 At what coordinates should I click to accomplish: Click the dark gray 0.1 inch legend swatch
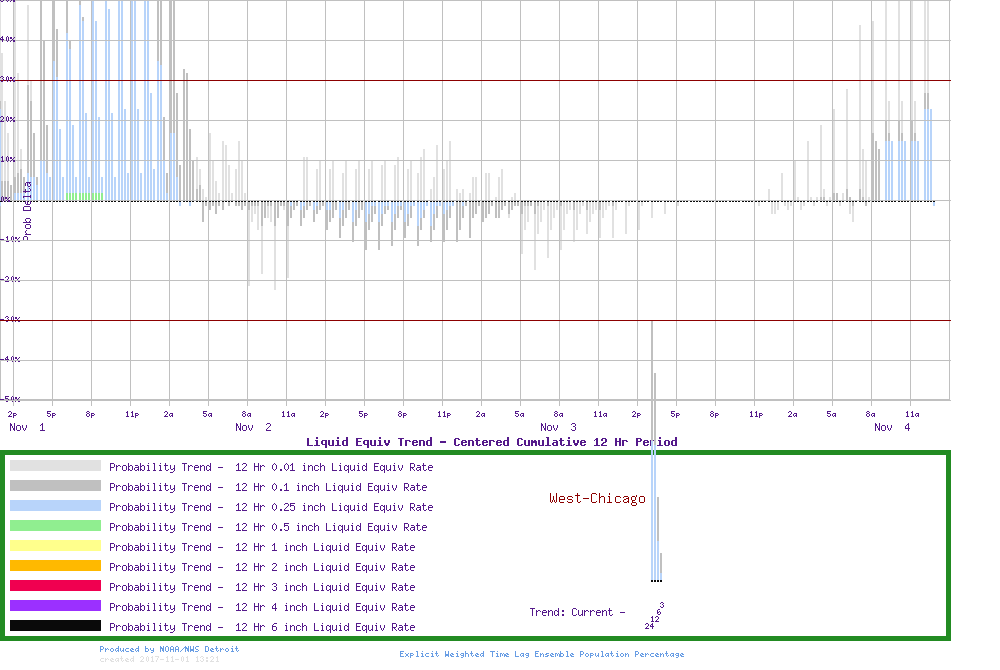click(x=55, y=486)
